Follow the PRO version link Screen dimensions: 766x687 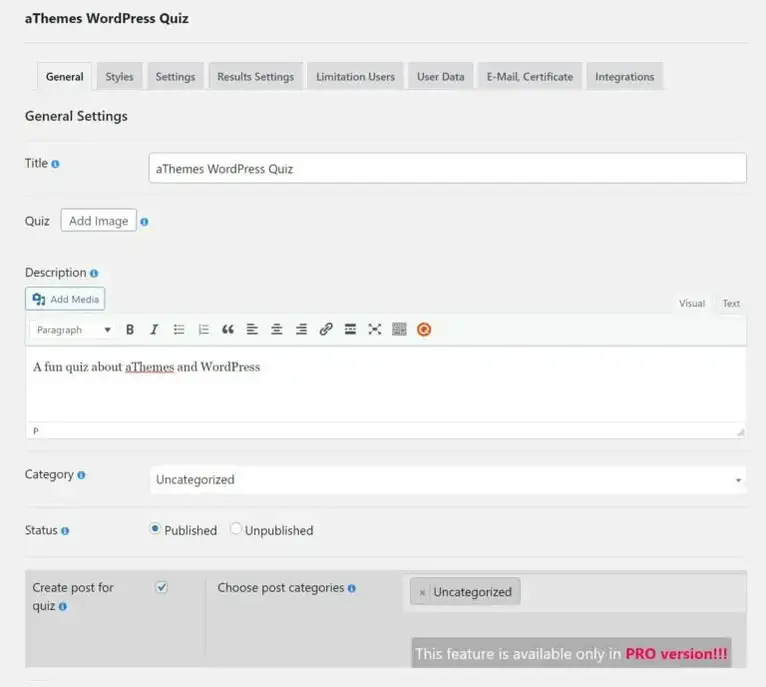(x=676, y=654)
